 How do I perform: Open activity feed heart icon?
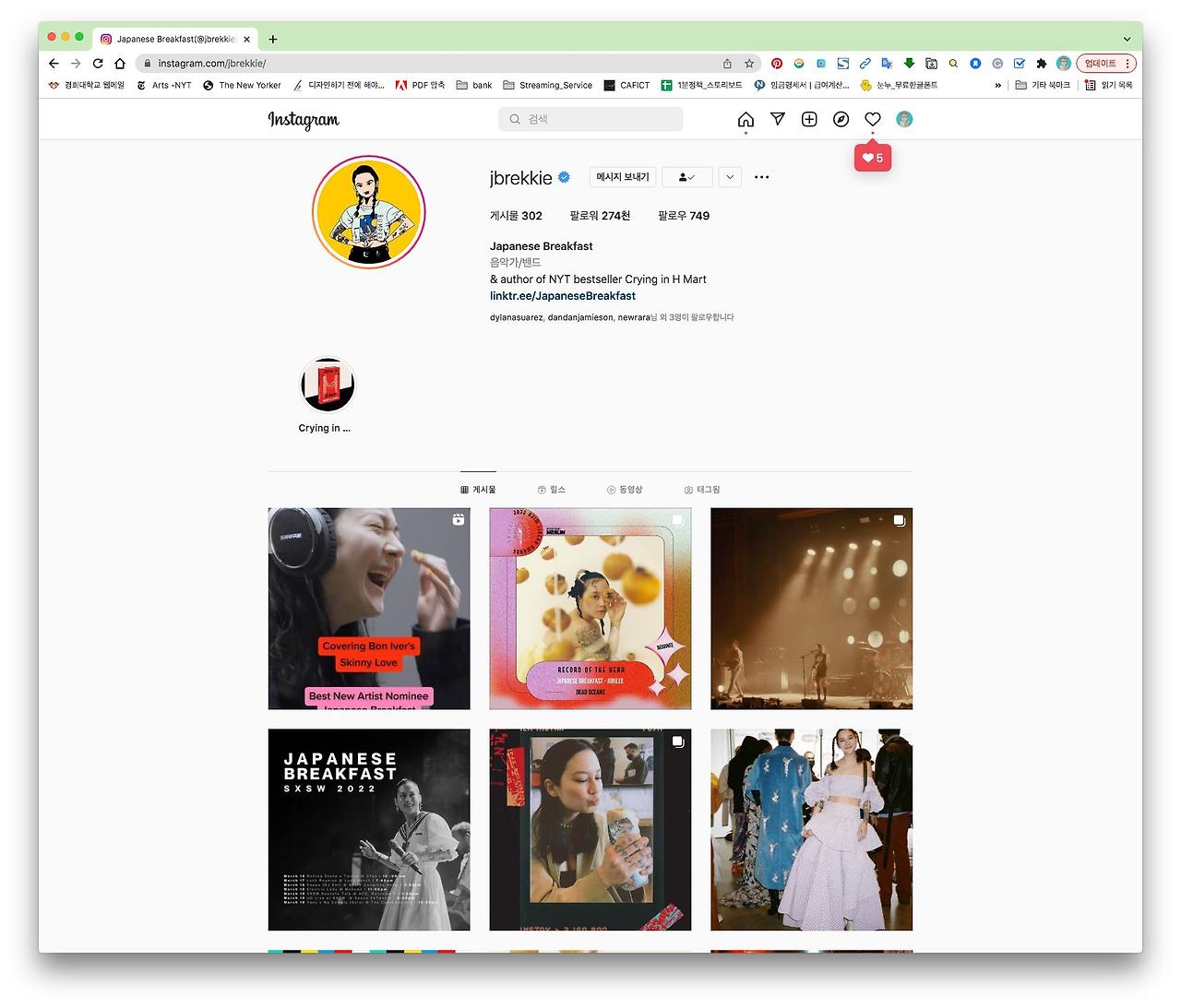[873, 119]
